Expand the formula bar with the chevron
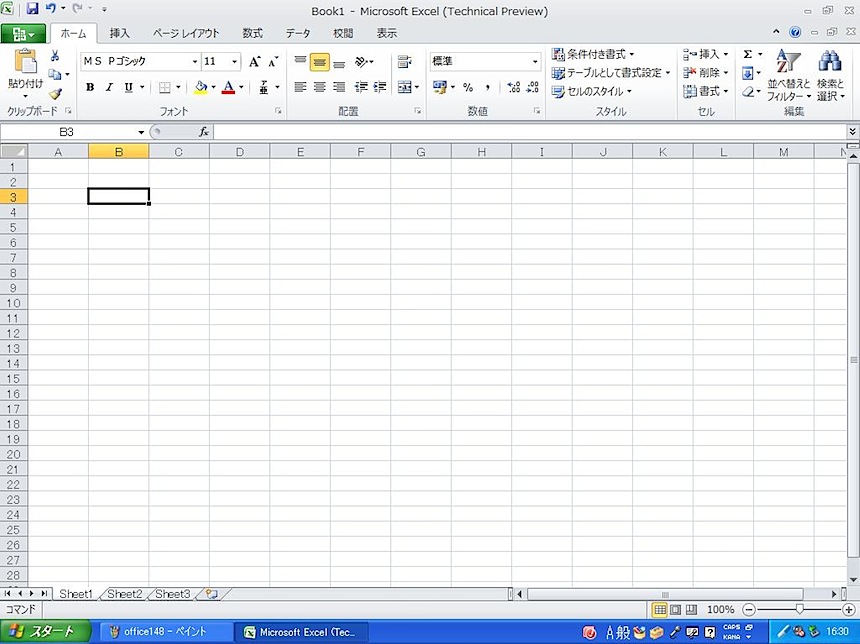Screen dimensions: 860x644 [852, 132]
